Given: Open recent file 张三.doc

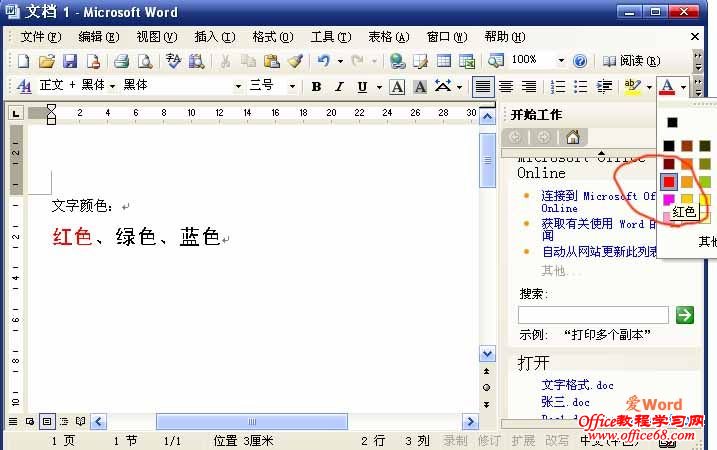Looking at the screenshot, I should coord(565,402).
